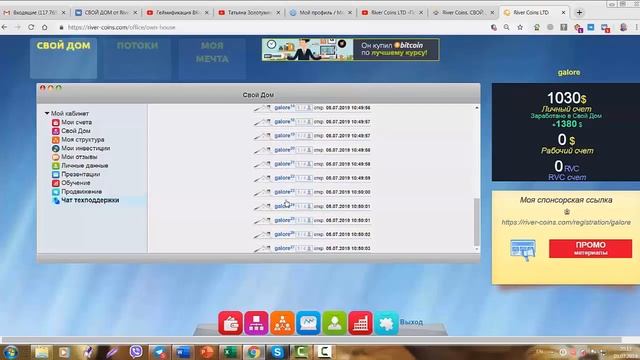Click the ПРОМО материалы red button

tap(590, 248)
